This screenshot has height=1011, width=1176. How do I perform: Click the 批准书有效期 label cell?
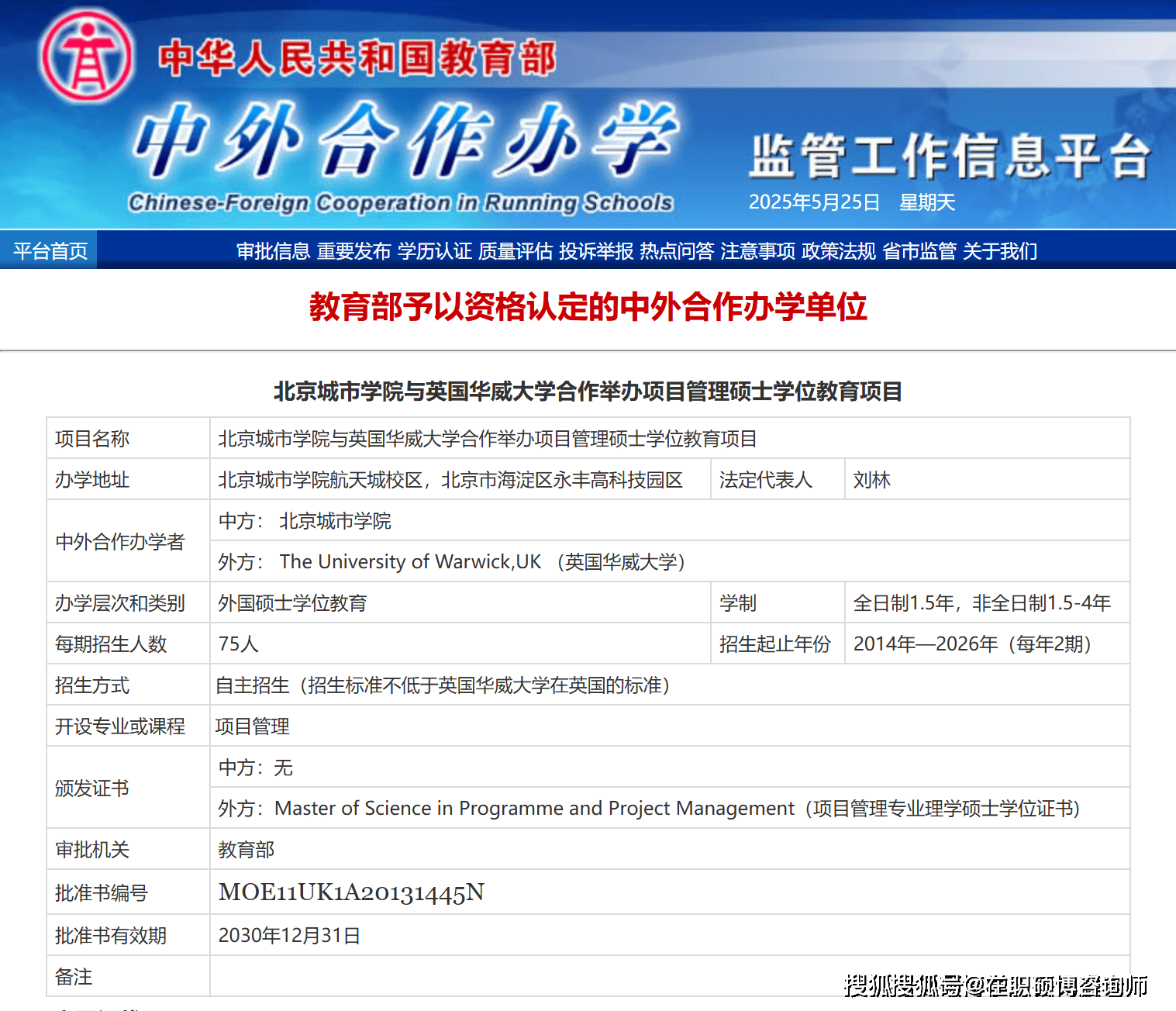[128, 936]
